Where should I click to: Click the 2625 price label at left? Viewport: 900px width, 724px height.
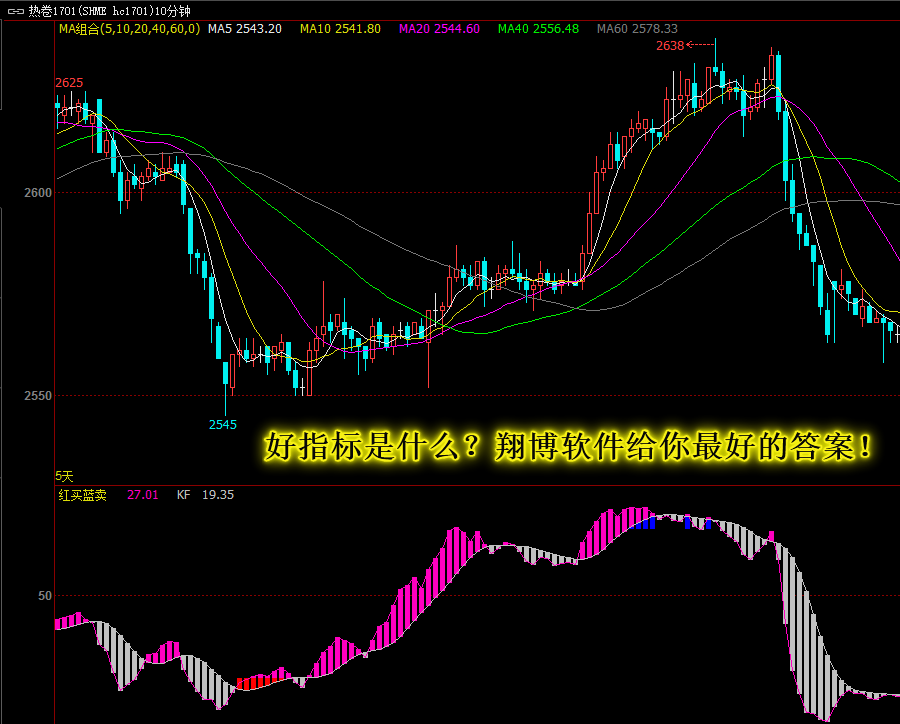(69, 83)
